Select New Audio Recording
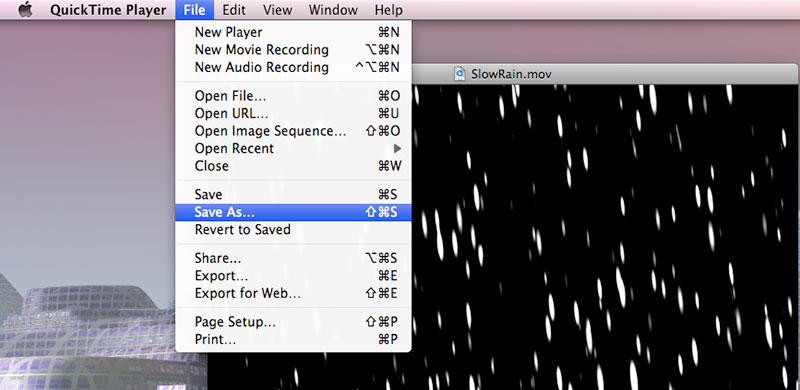This screenshot has width=800, height=390. [293, 67]
